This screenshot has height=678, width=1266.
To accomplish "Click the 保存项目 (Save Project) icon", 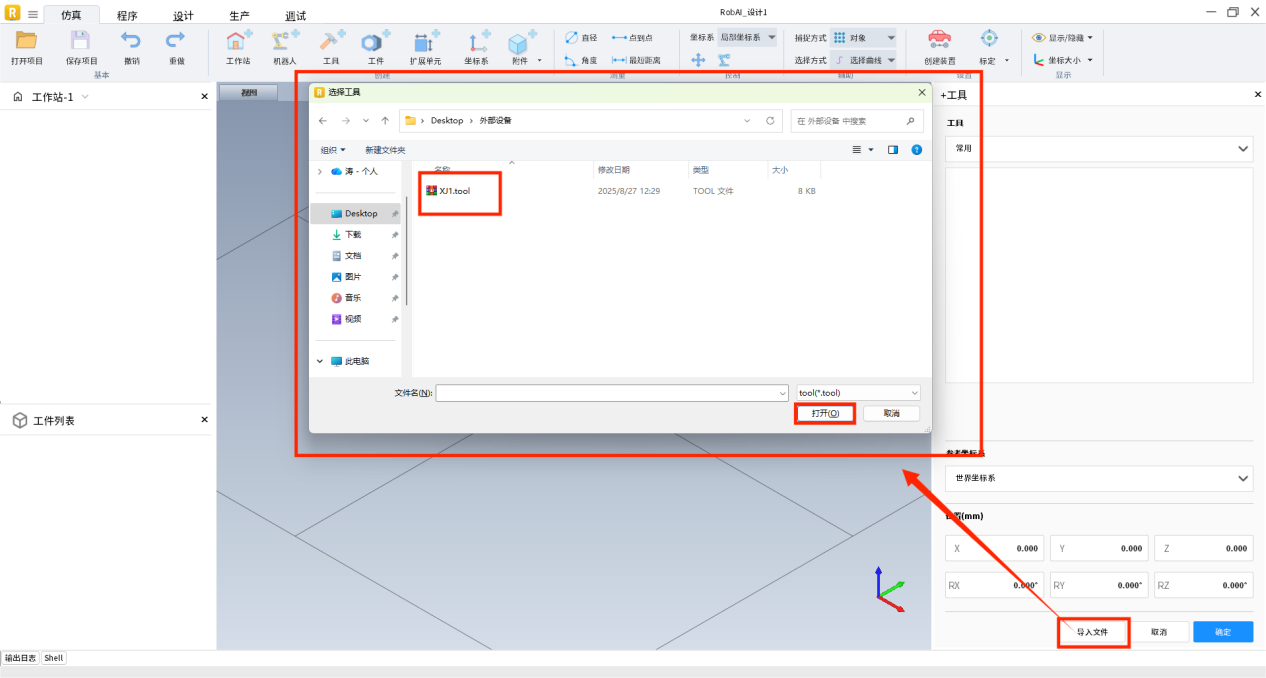I will pos(80,41).
